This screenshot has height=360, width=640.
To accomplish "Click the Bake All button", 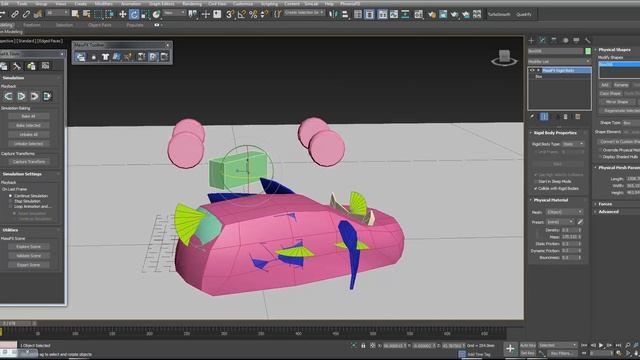I will point(29,116).
